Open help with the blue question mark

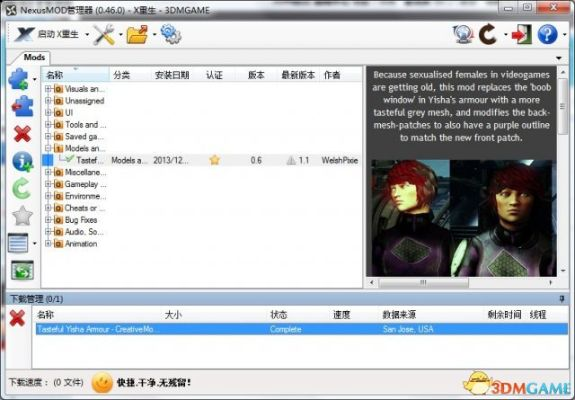pyautogui.click(x=547, y=34)
